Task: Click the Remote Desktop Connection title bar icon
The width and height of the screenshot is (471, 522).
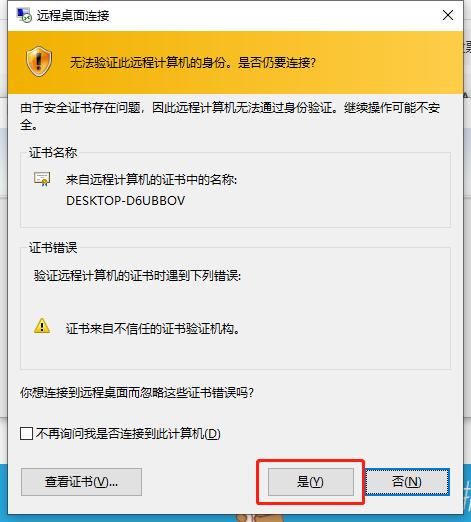Action: [x=24, y=15]
